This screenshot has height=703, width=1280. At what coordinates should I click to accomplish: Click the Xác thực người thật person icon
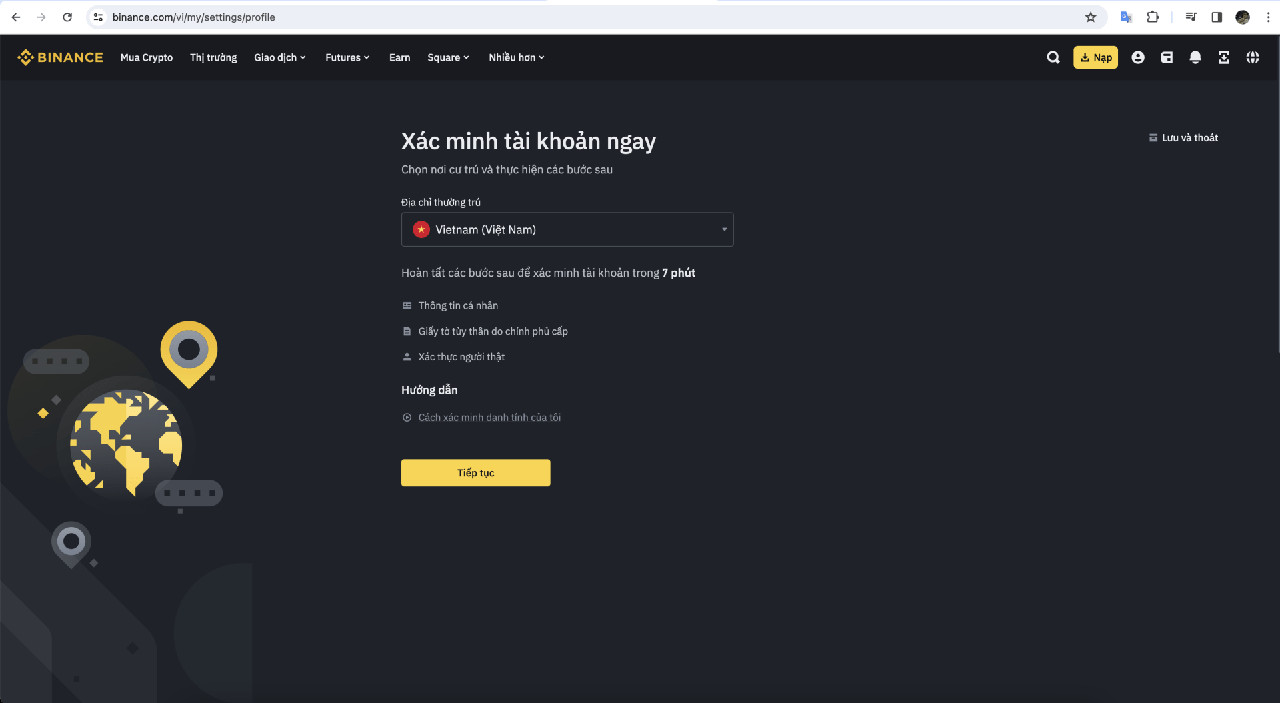click(406, 356)
